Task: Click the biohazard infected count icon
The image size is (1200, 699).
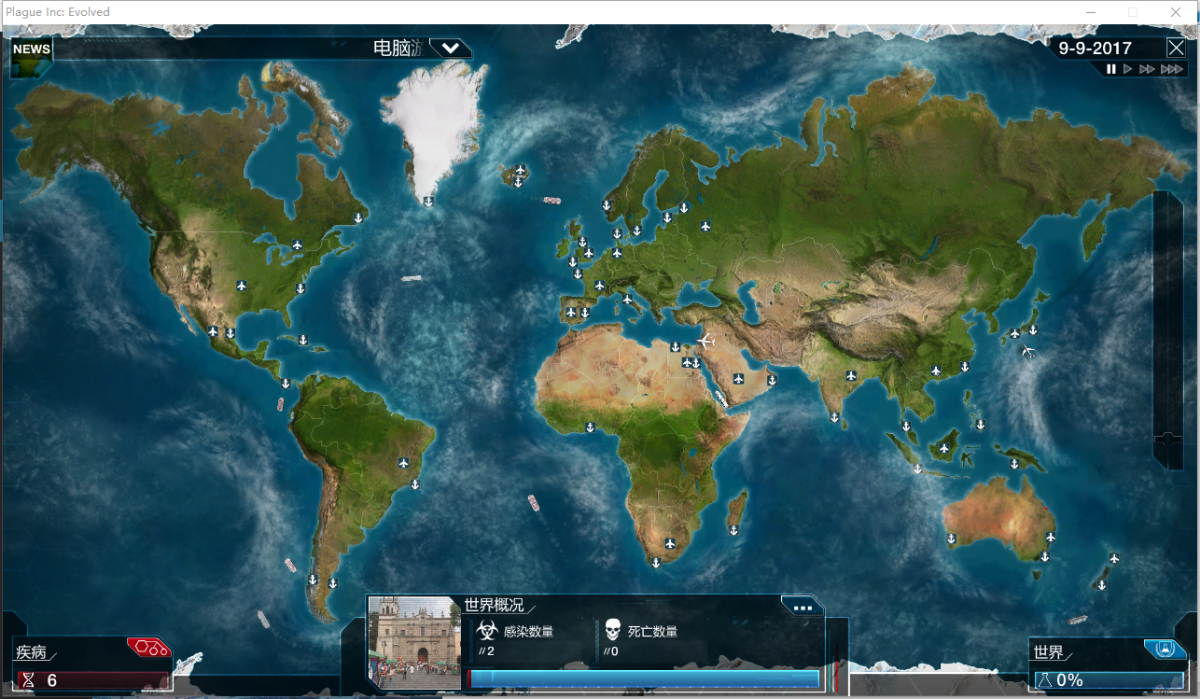Action: [486, 630]
